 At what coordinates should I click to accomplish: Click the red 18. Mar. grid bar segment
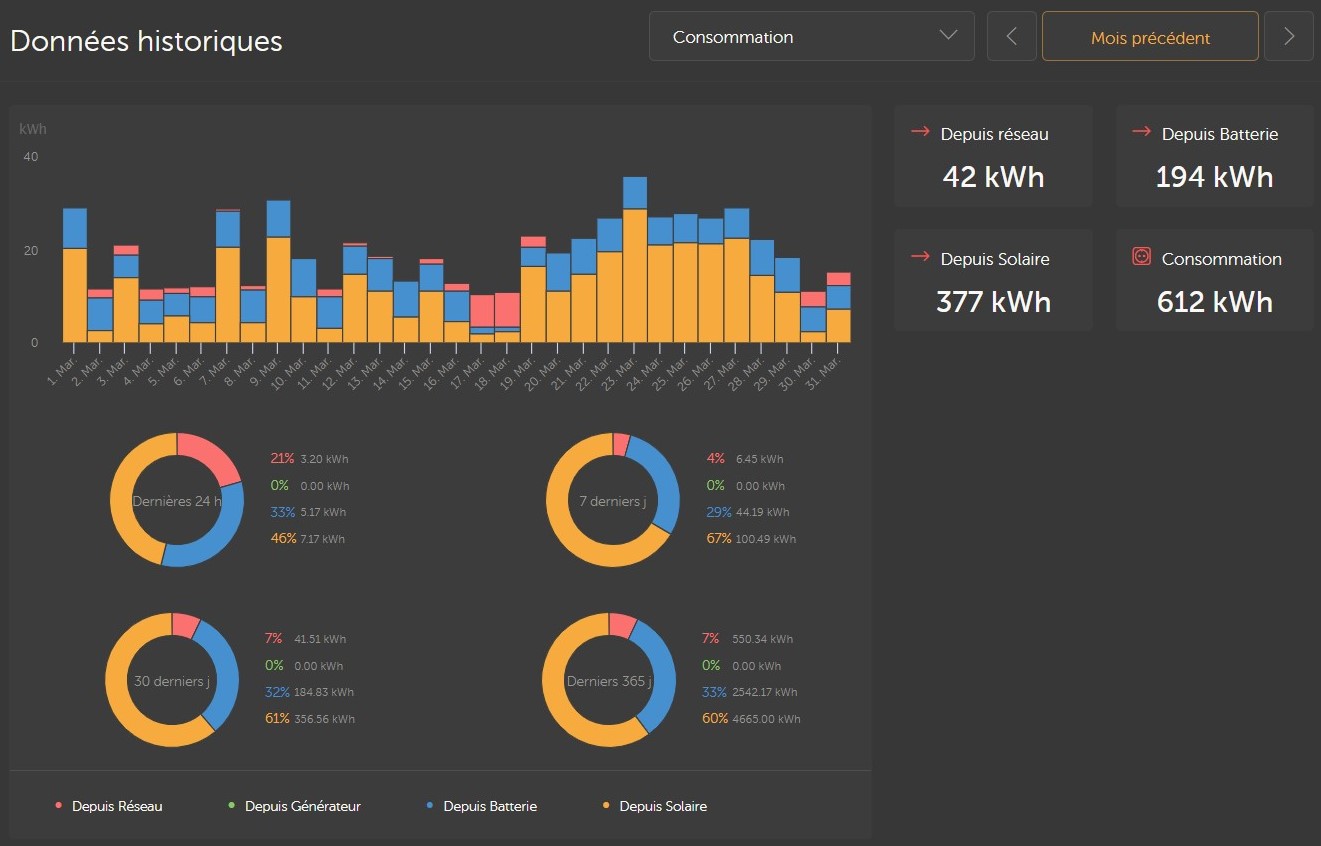click(507, 310)
